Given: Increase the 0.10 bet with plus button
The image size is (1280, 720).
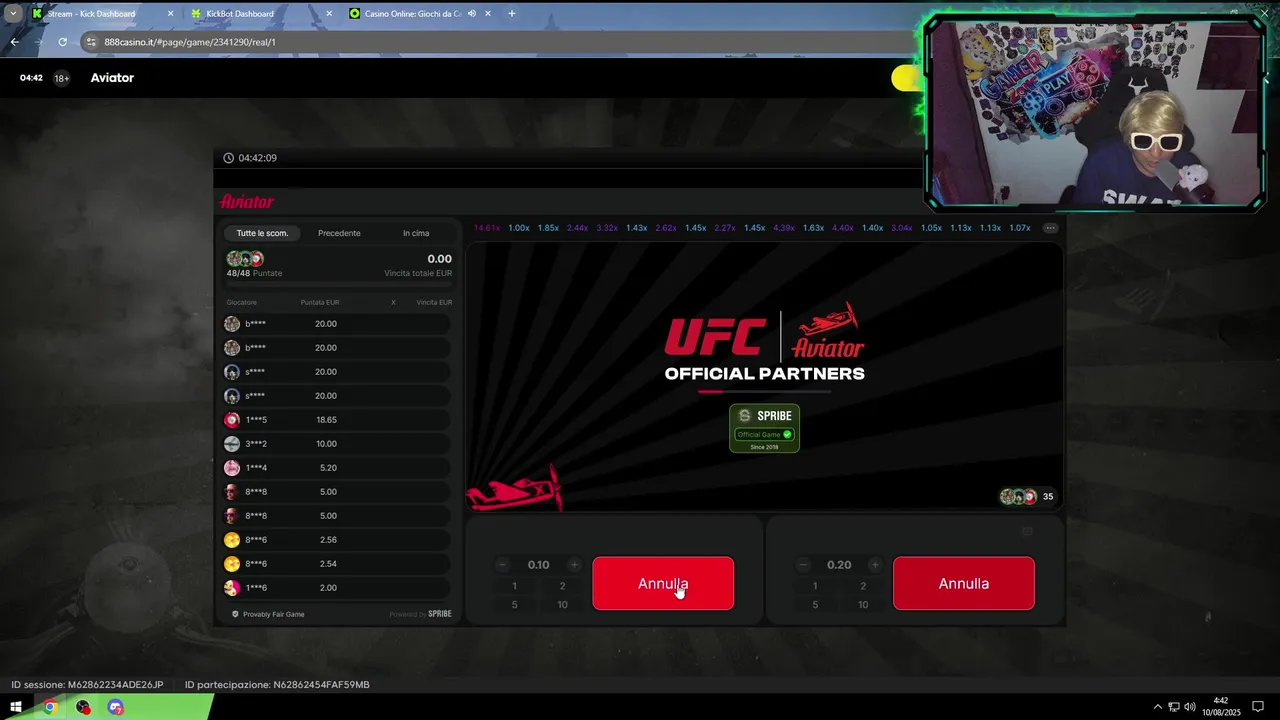Looking at the screenshot, I should [x=574, y=565].
